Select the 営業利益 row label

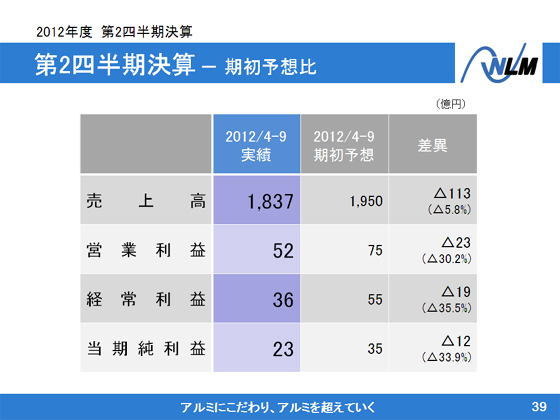pos(146,249)
